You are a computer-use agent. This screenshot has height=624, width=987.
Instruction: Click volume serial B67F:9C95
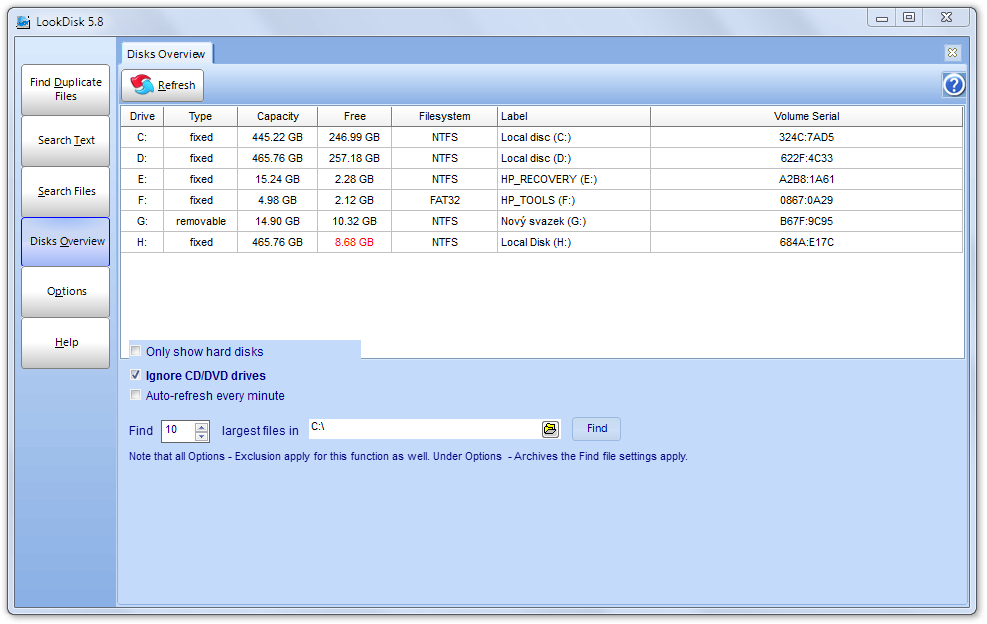tap(806, 222)
